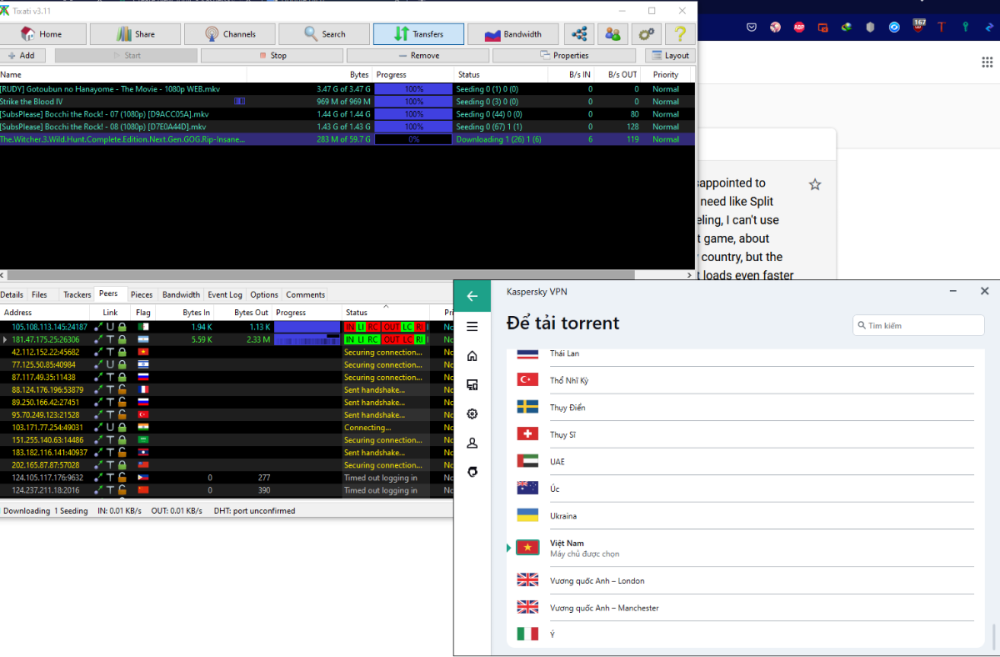Viewport: 1000px width, 657px height.
Task: Click the Gotoubun transfer 100% progress bar
Action: tap(413, 89)
